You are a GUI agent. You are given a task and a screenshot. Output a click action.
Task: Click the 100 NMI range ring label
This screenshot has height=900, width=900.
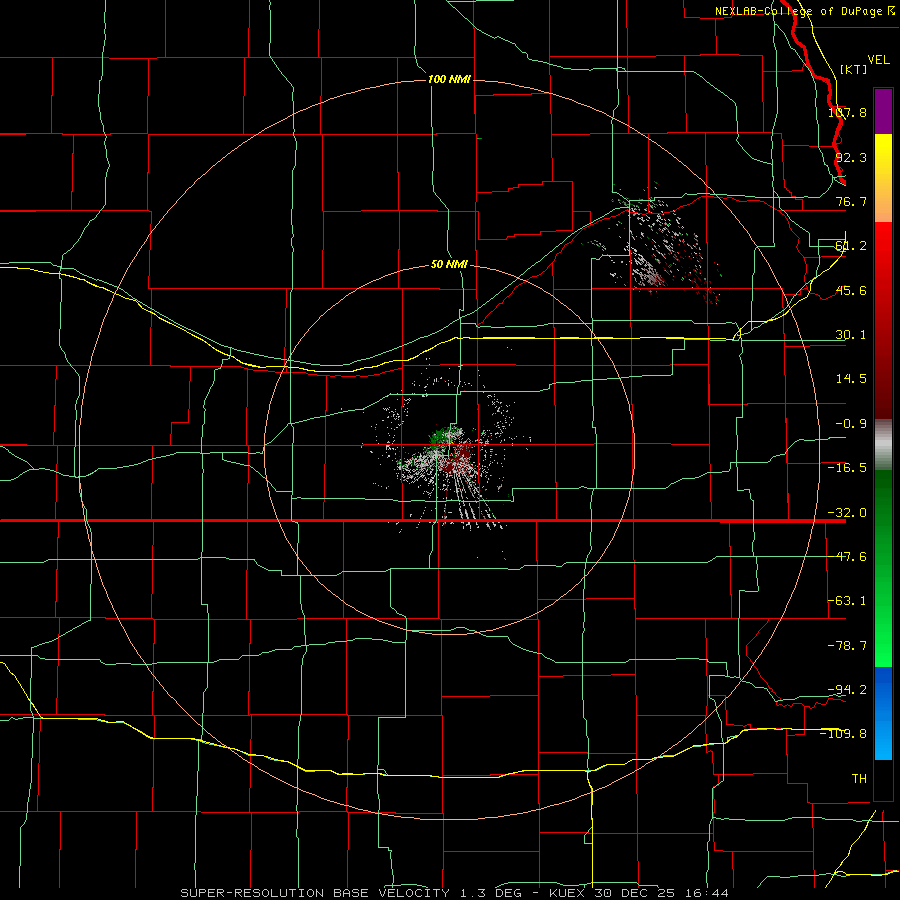pos(449,79)
